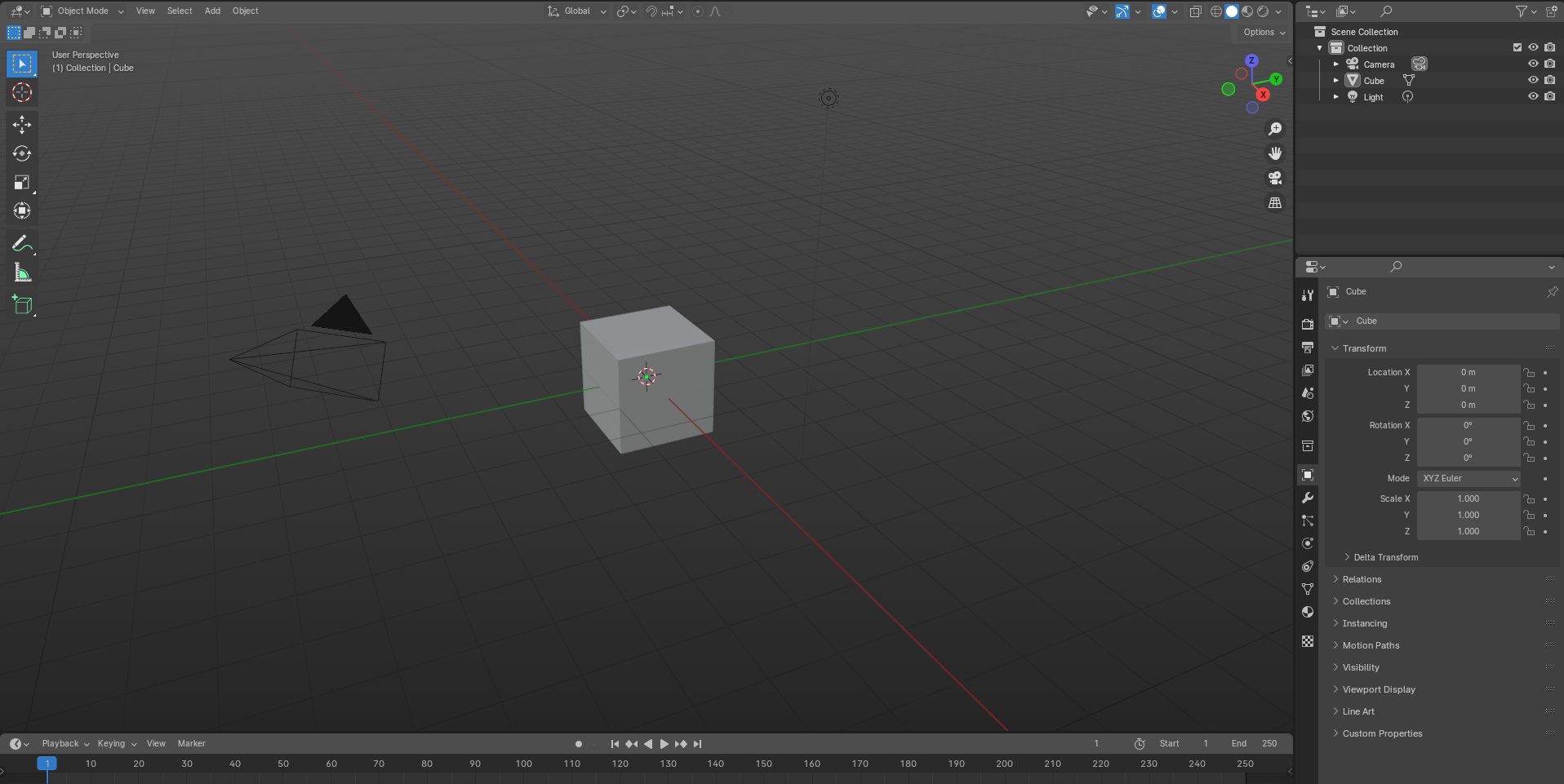Jump to the last frame
Viewport: 1564px width, 784px height.
click(x=697, y=744)
